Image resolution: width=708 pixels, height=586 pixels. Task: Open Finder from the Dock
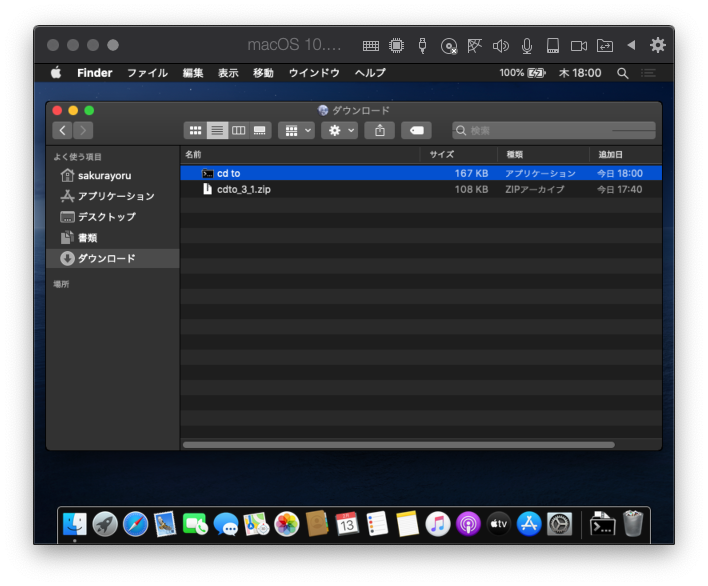tap(75, 524)
